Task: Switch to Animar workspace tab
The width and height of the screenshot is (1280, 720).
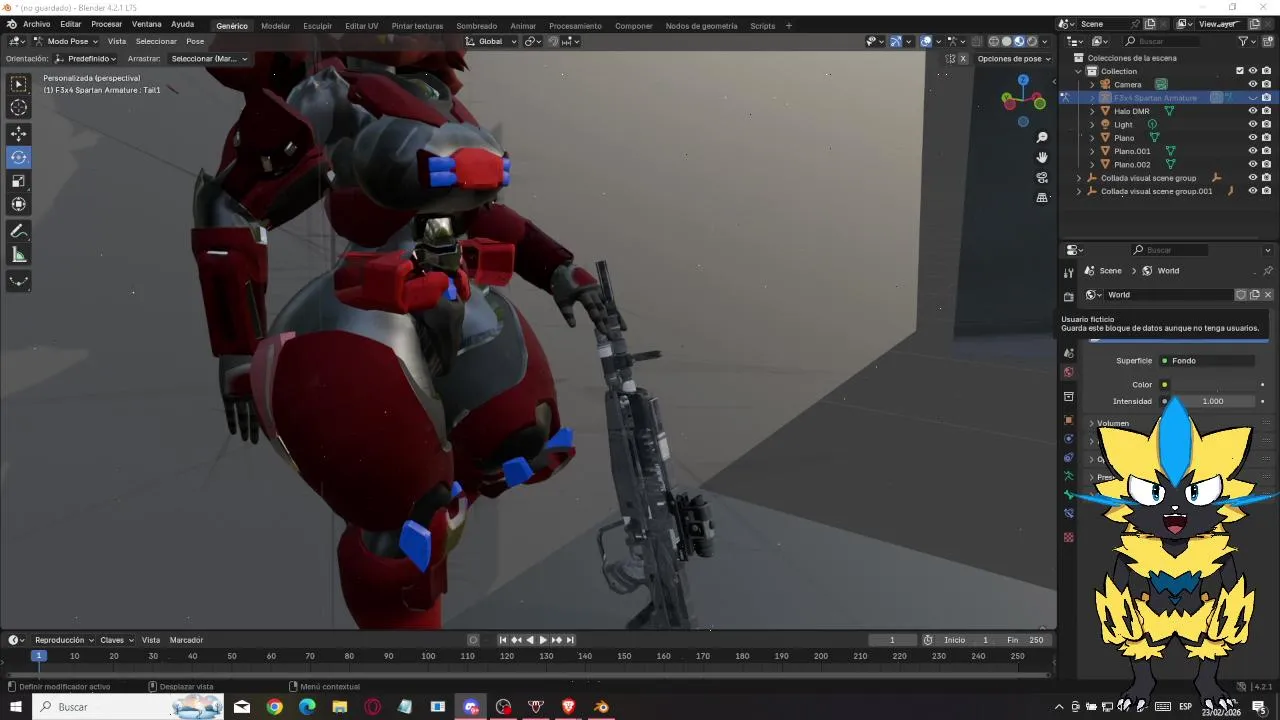Action: point(522,25)
